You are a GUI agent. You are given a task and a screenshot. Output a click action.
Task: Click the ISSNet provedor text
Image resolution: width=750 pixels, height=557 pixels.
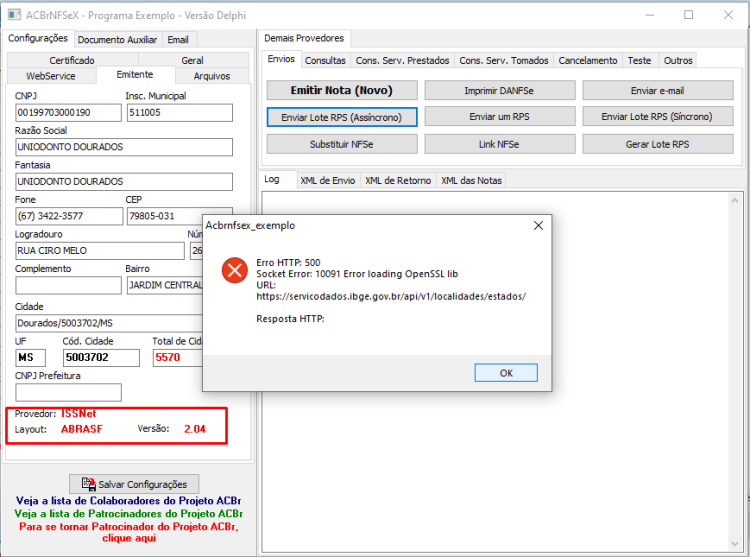click(78, 414)
